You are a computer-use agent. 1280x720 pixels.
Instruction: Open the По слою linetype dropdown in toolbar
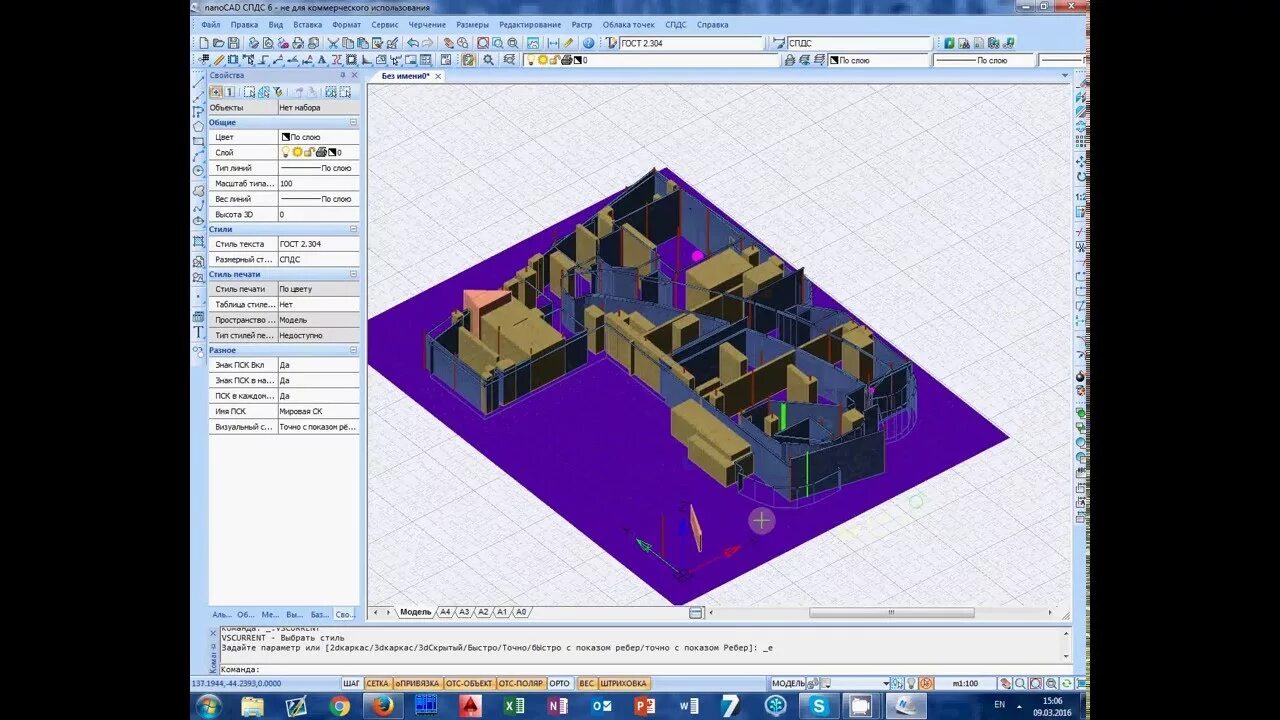click(982, 60)
